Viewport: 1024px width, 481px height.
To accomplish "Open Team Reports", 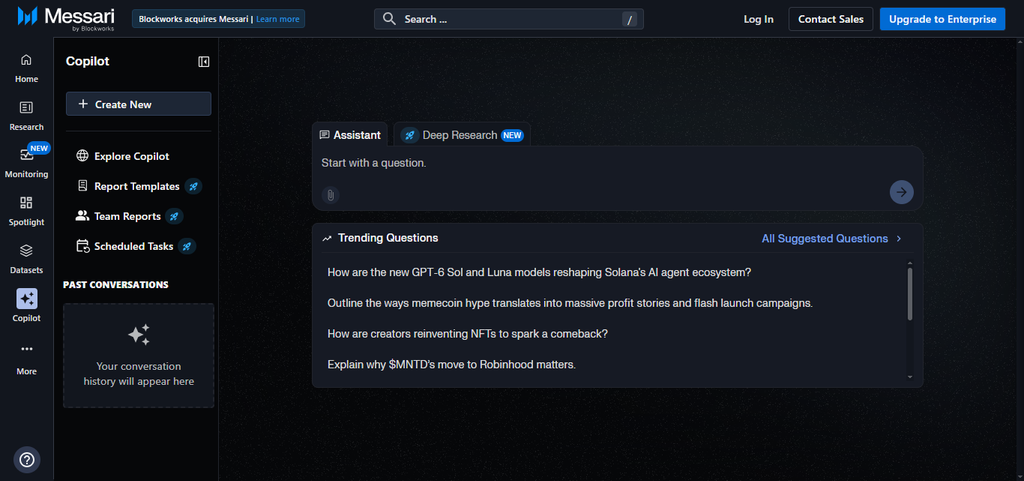I will click(x=127, y=216).
